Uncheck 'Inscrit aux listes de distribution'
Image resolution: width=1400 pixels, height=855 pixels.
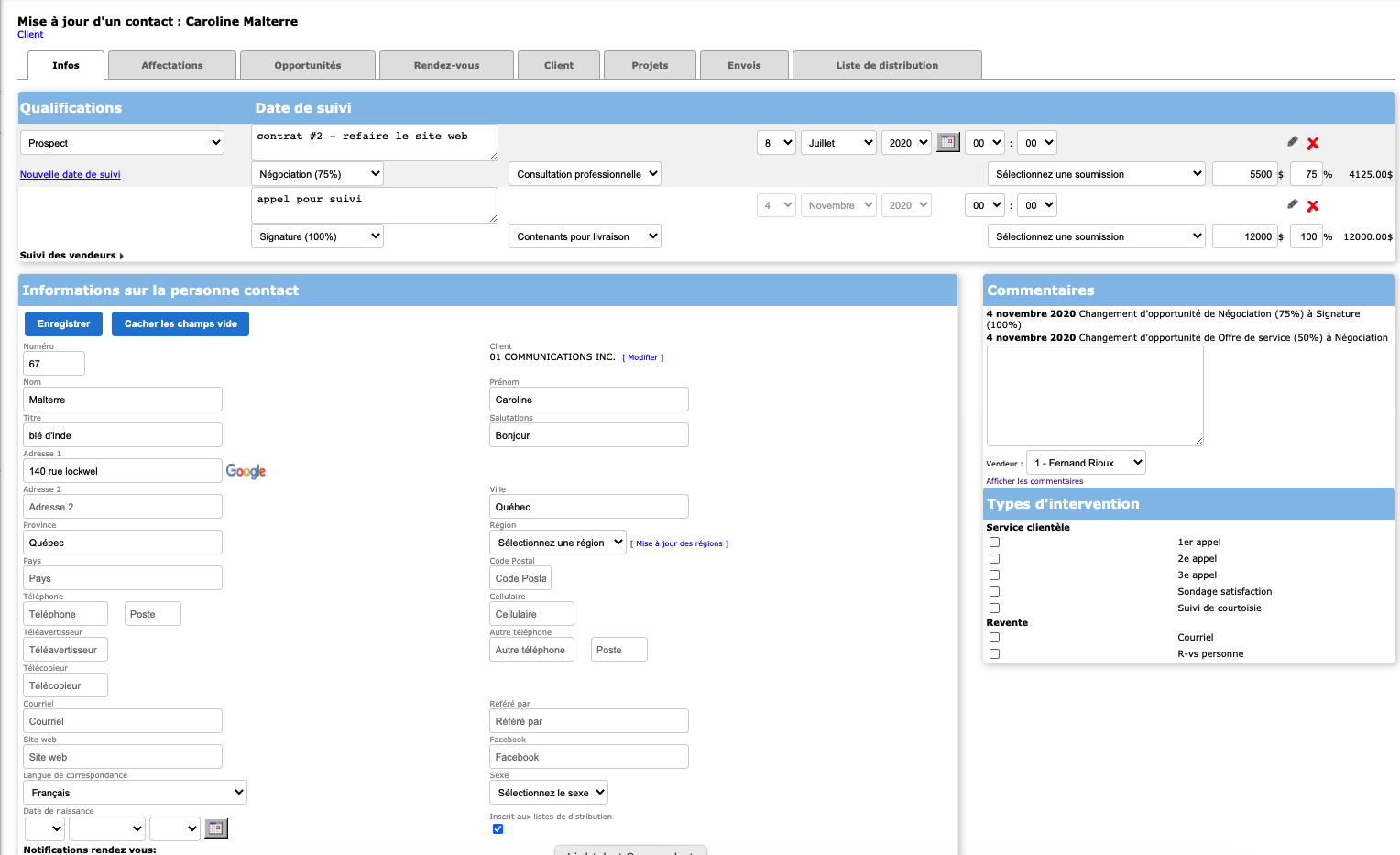[498, 828]
